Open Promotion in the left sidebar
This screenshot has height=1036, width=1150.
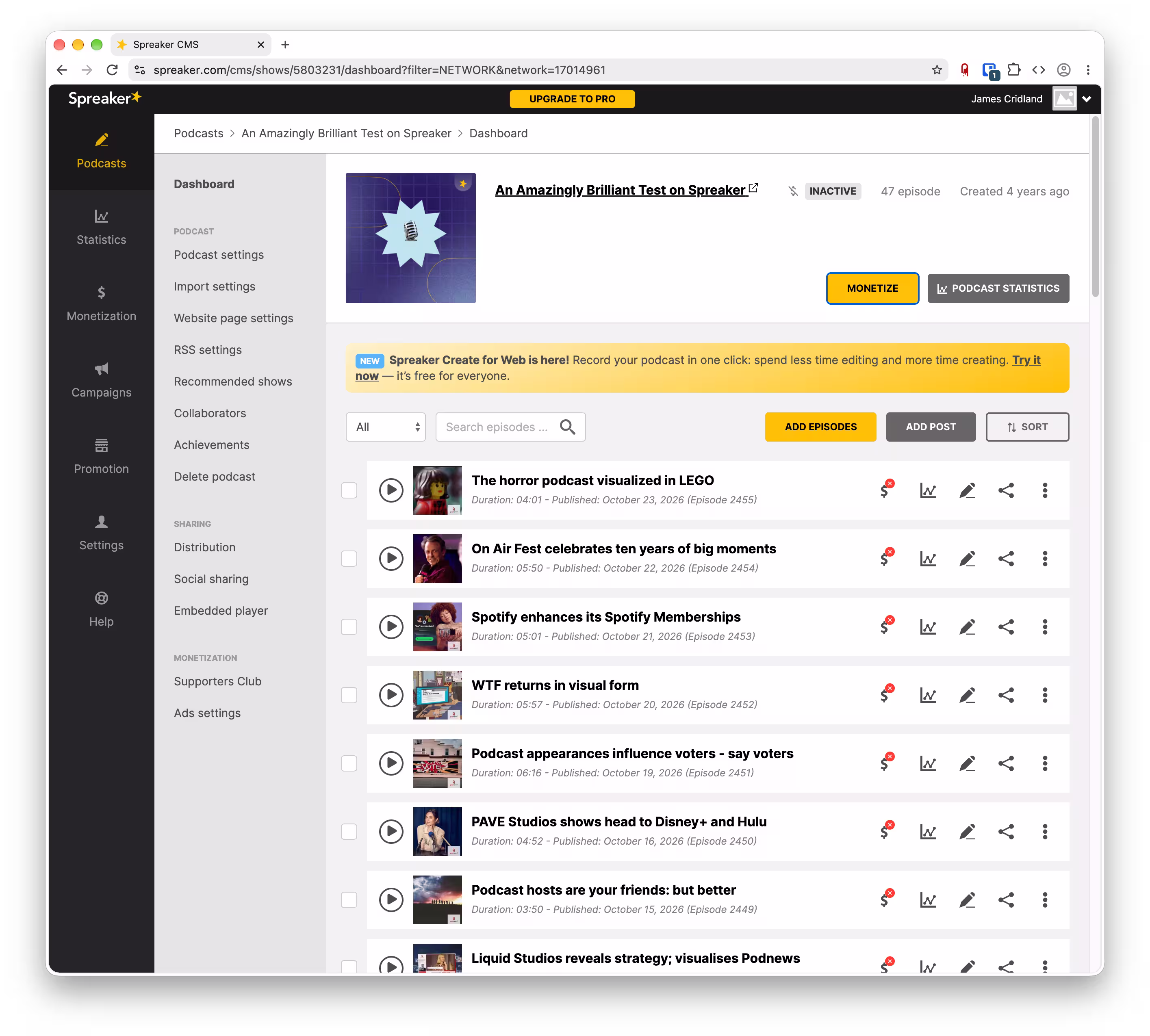(x=101, y=457)
